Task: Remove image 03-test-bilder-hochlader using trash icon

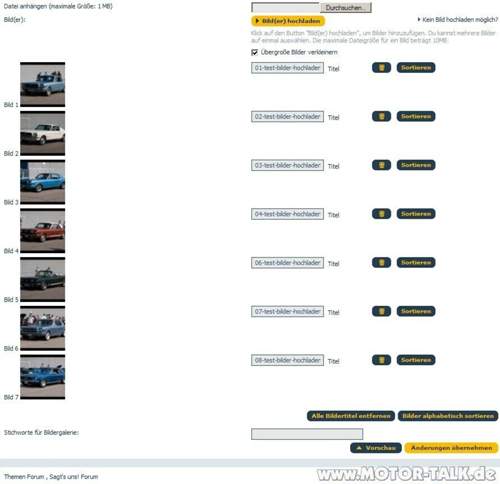Action: (381, 165)
